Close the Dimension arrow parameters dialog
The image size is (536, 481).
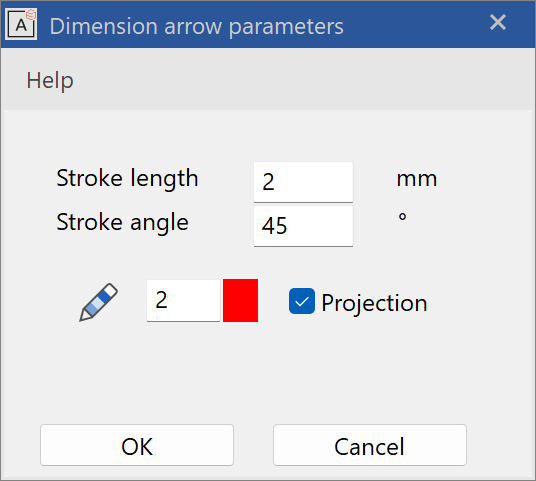click(x=498, y=23)
